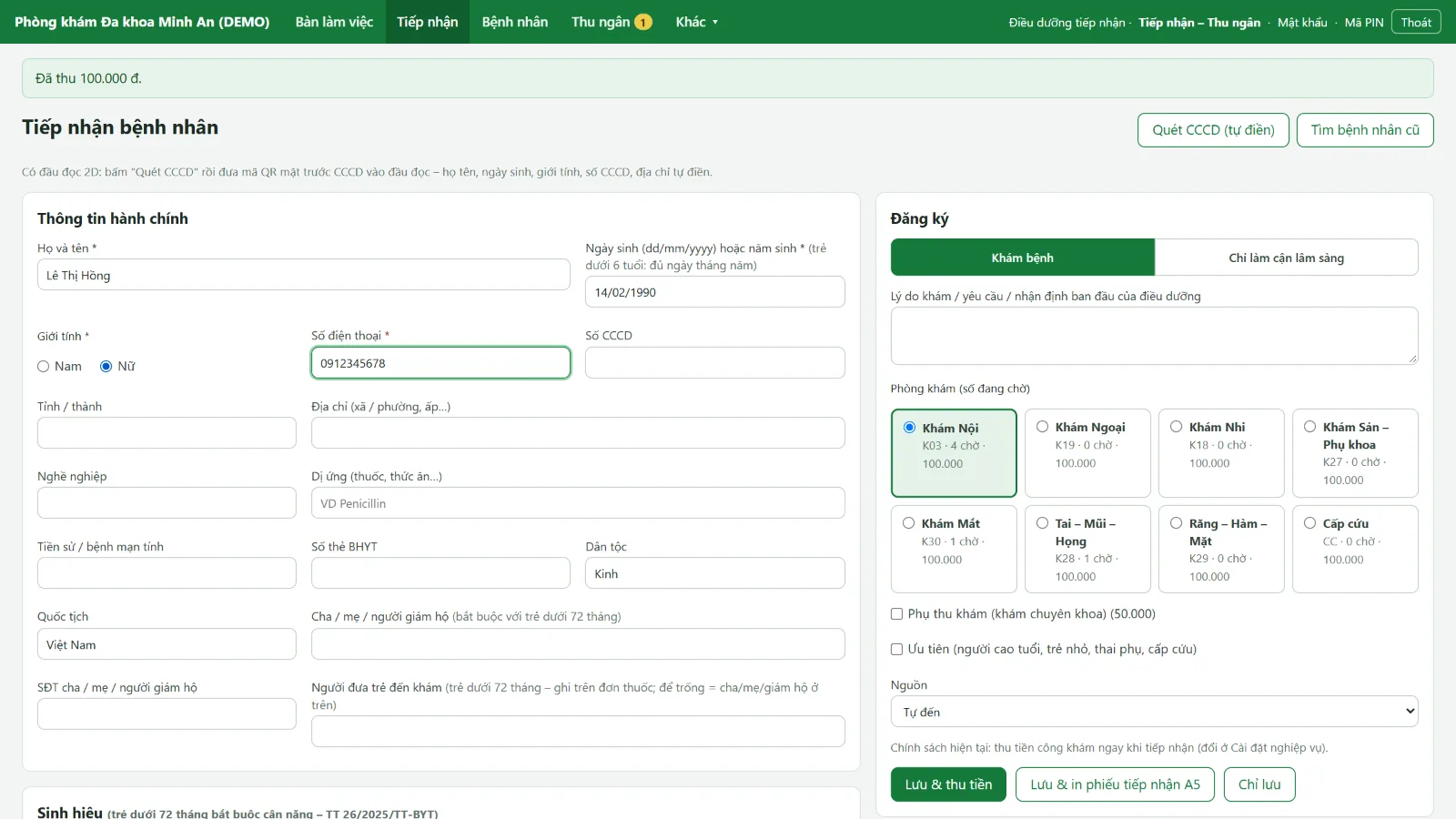Click the Chỉ lưu button
The width and height of the screenshot is (1456, 819).
tap(1259, 784)
